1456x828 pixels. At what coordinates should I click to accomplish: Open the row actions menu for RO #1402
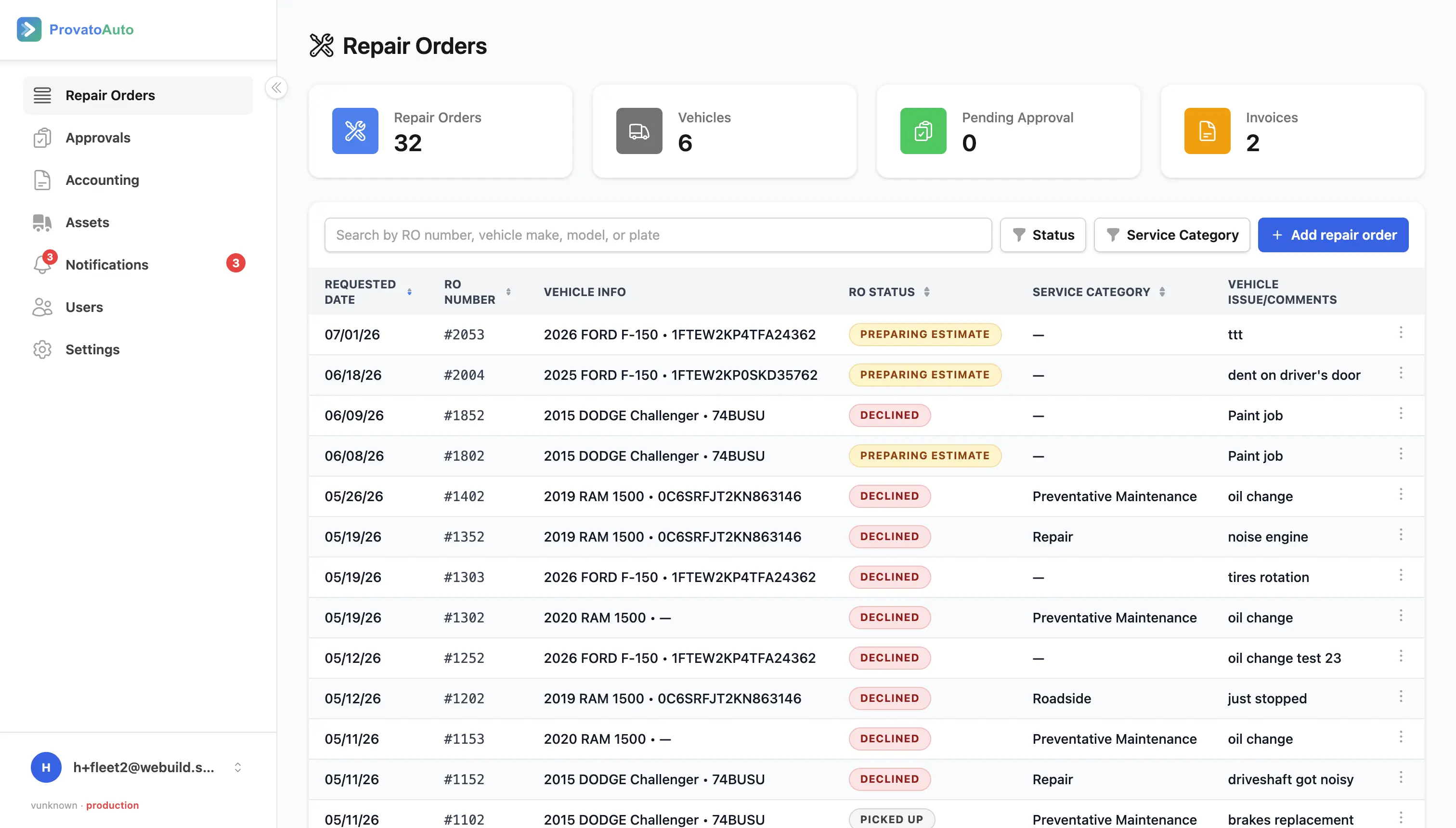coord(1401,494)
